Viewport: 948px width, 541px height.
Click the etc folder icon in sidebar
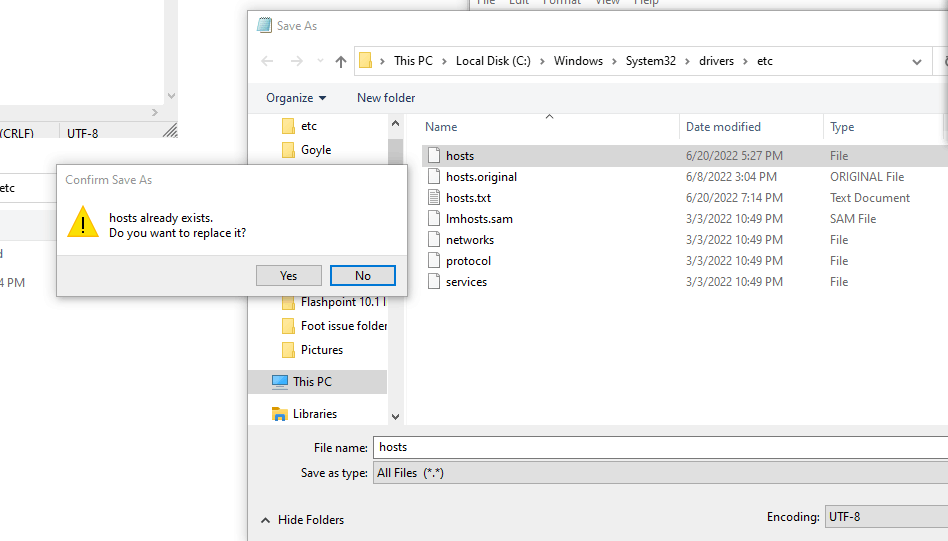(288, 126)
